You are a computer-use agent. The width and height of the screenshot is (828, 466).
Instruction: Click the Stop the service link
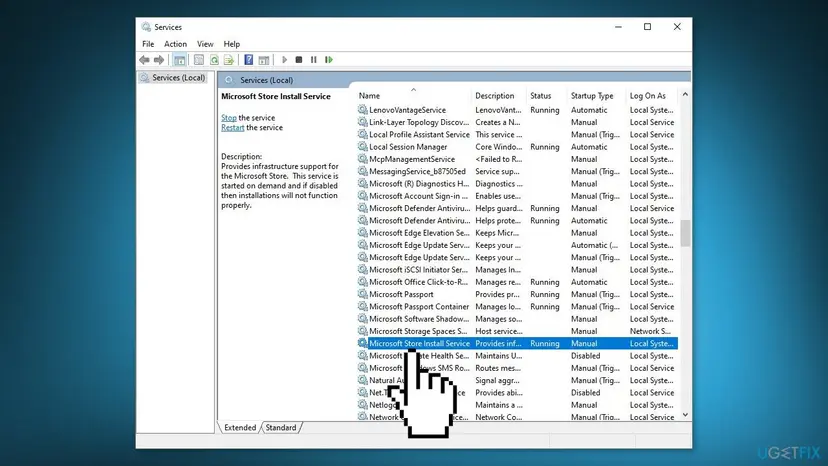229,118
